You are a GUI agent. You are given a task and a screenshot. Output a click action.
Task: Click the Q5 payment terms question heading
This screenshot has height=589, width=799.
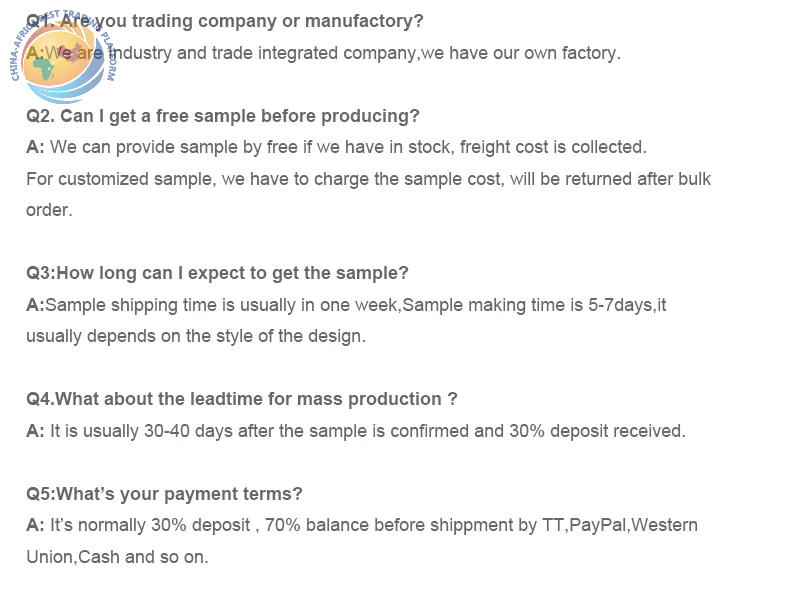coord(165,494)
